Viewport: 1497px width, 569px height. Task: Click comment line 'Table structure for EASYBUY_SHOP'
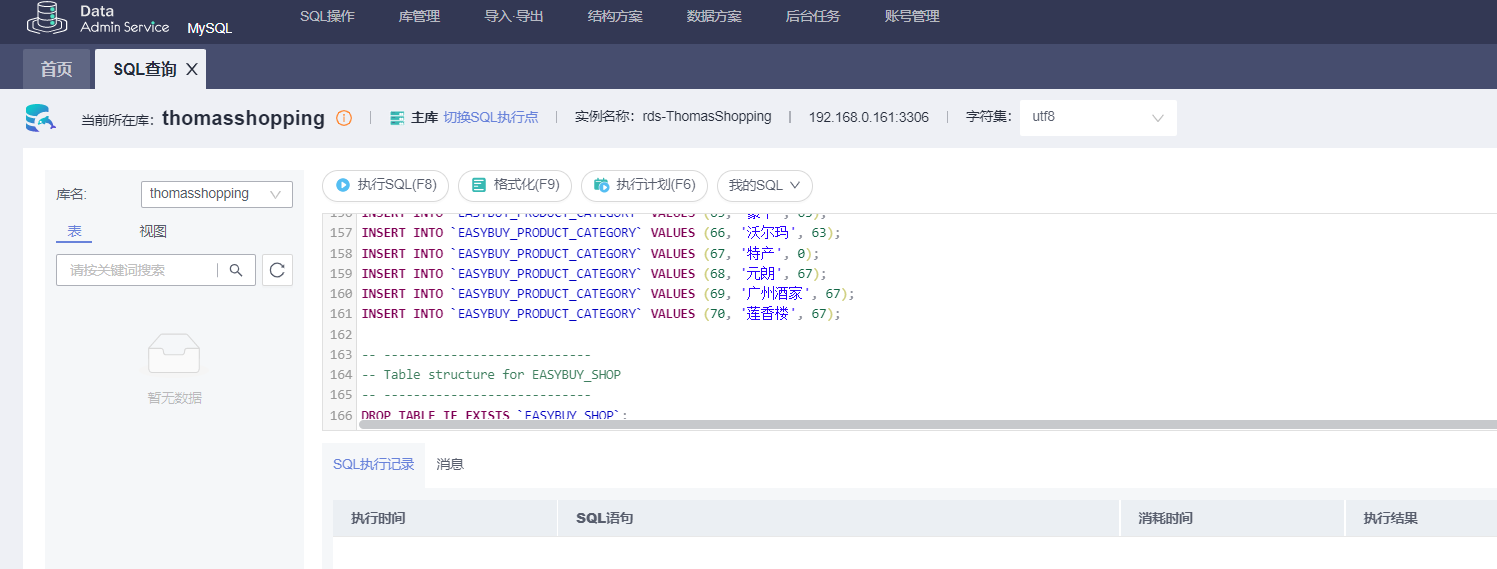click(x=491, y=375)
